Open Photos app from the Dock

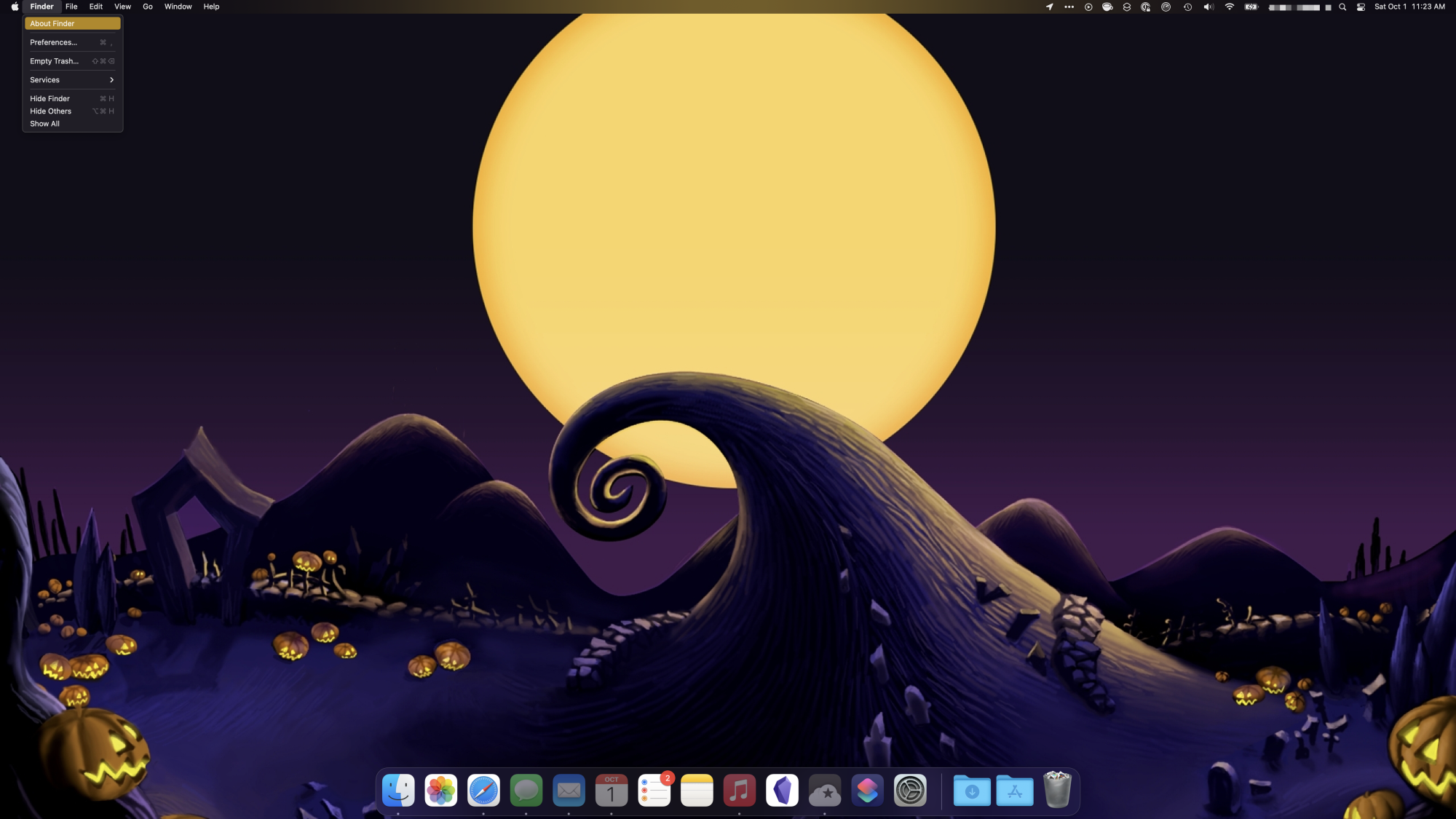point(441,791)
